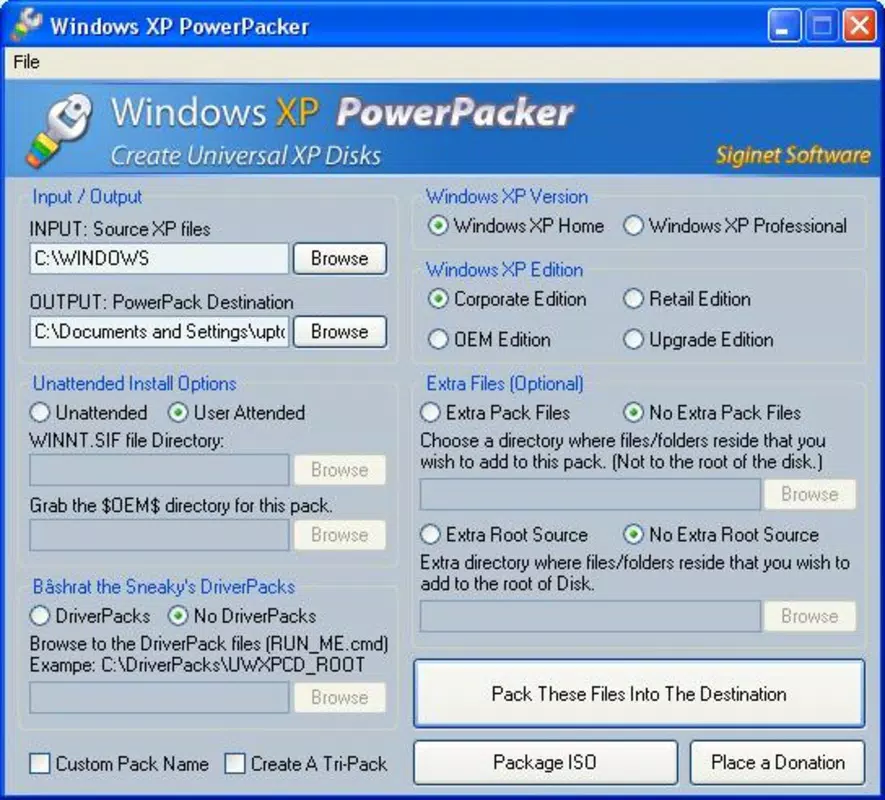The height and width of the screenshot is (800, 885).
Task: Minimize the PowerPacker window
Action: pos(784,25)
